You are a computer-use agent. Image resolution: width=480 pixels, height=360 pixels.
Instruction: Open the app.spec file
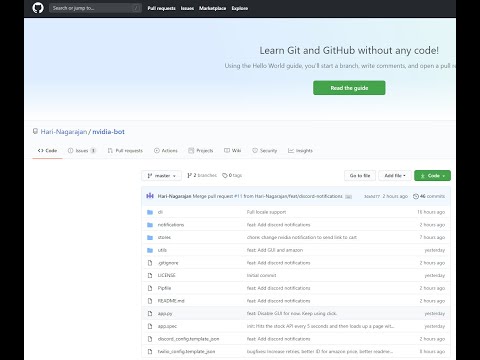[x=167, y=326]
